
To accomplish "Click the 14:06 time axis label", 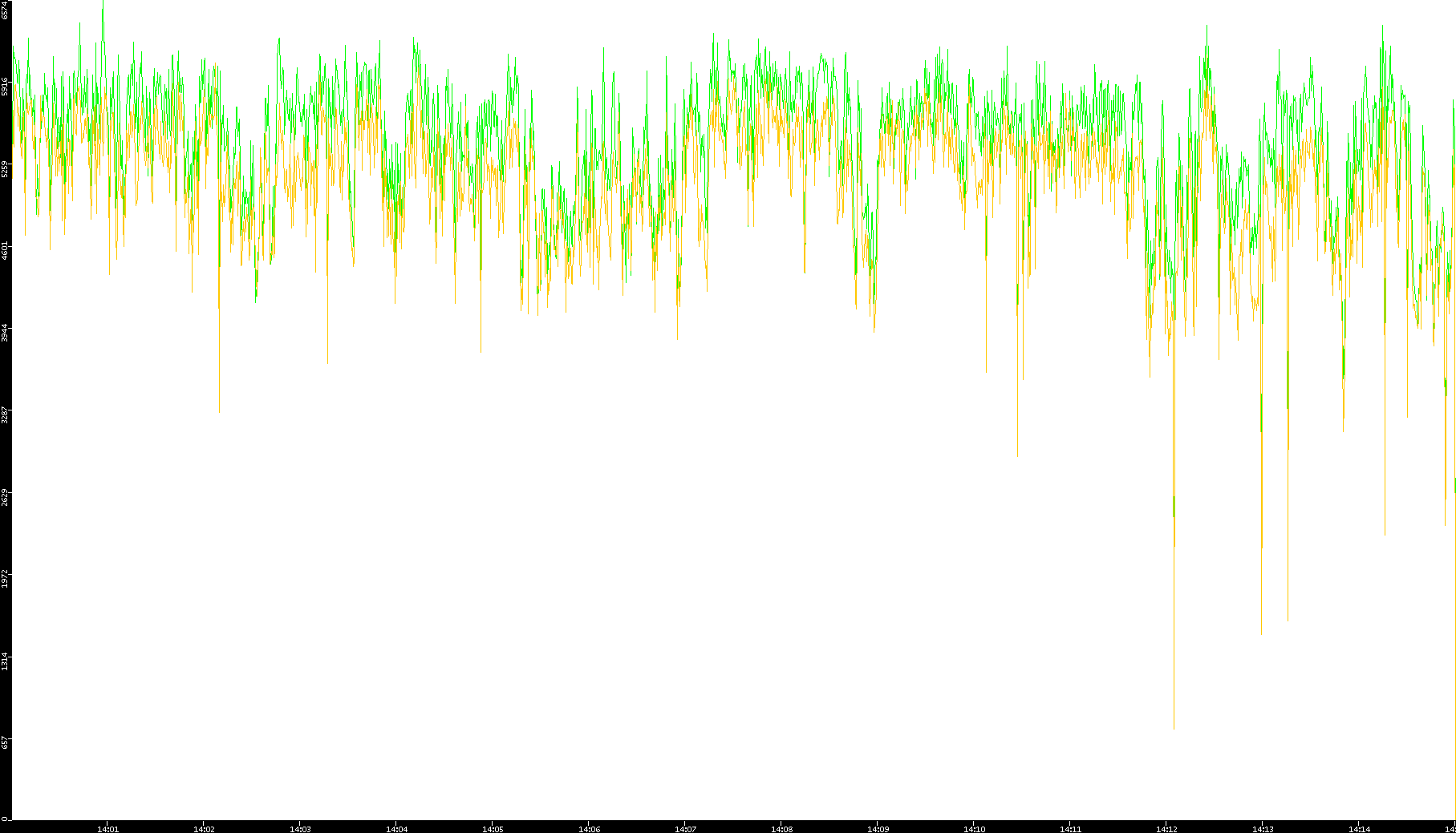I will pos(589,829).
